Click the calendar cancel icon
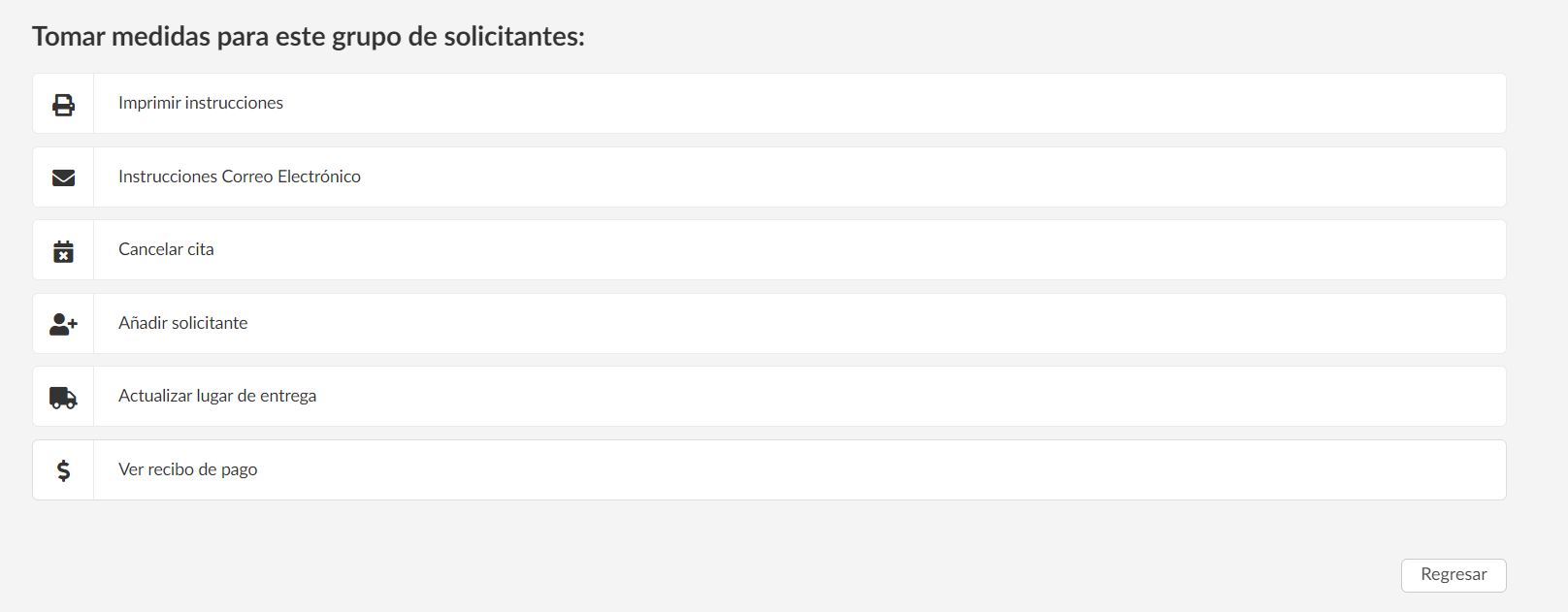The image size is (1568, 612). 63,251
